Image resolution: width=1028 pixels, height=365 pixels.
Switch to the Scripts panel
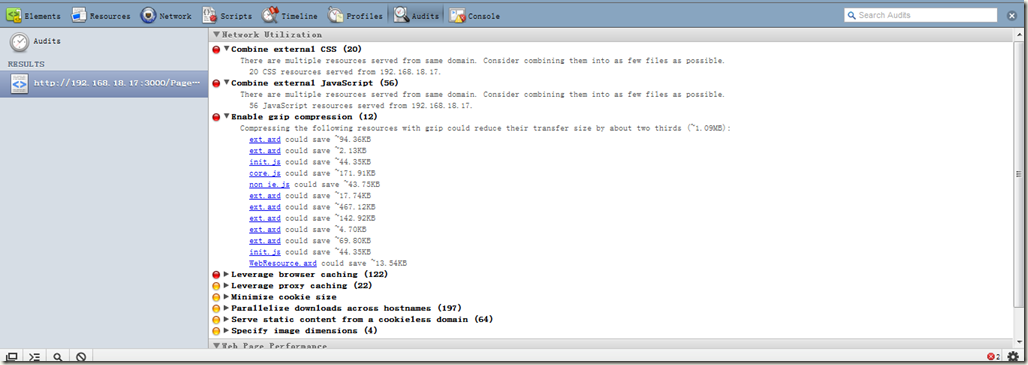tap(227, 16)
